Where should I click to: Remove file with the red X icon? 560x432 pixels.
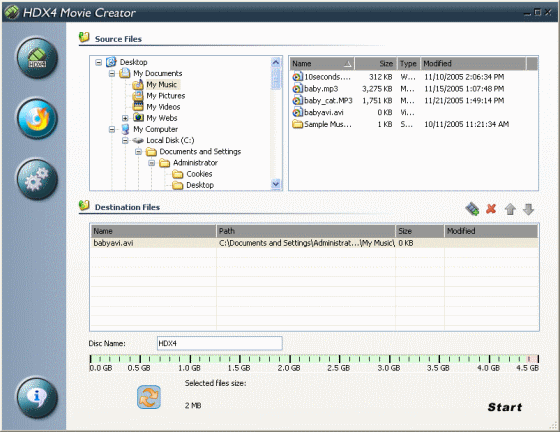(x=491, y=209)
